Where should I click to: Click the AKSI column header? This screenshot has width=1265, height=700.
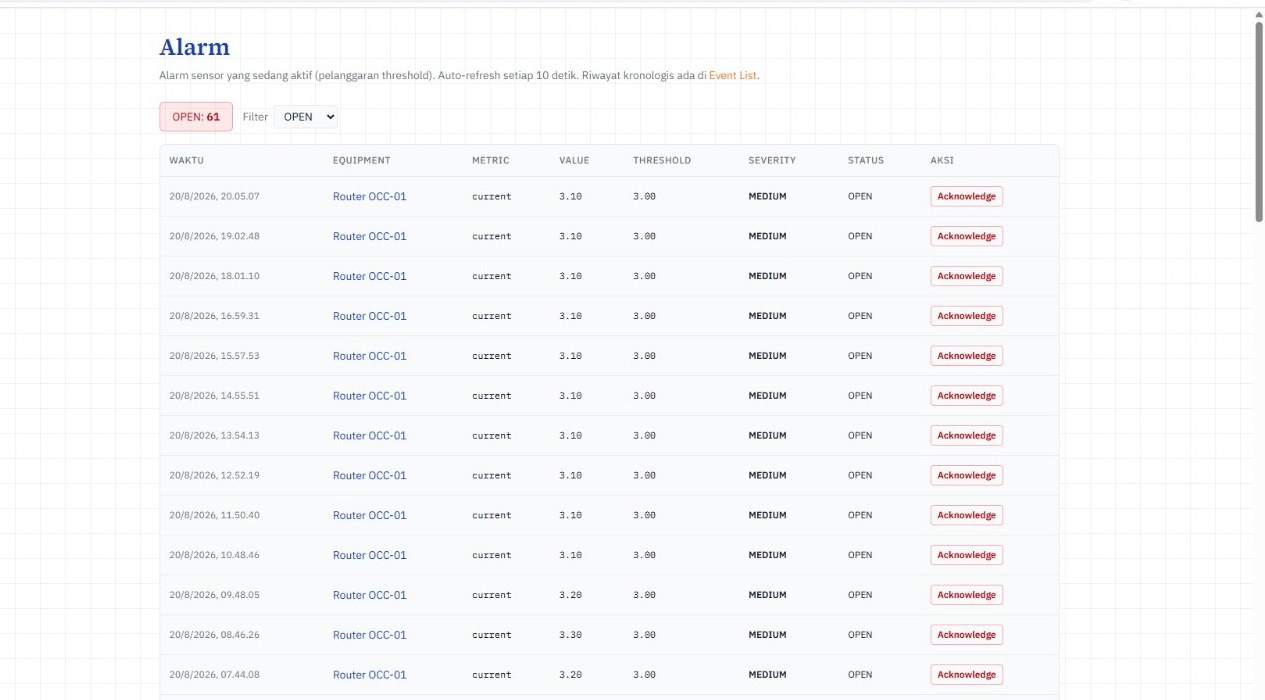pyautogui.click(x=942, y=160)
